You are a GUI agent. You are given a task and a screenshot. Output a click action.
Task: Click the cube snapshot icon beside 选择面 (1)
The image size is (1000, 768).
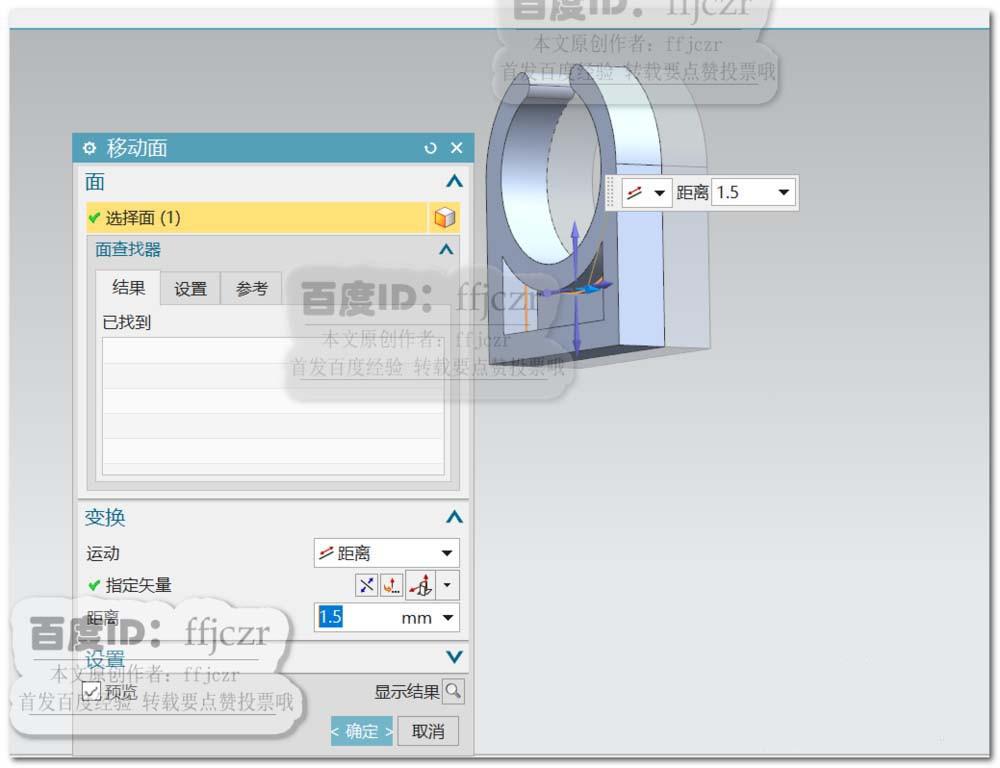pos(445,217)
